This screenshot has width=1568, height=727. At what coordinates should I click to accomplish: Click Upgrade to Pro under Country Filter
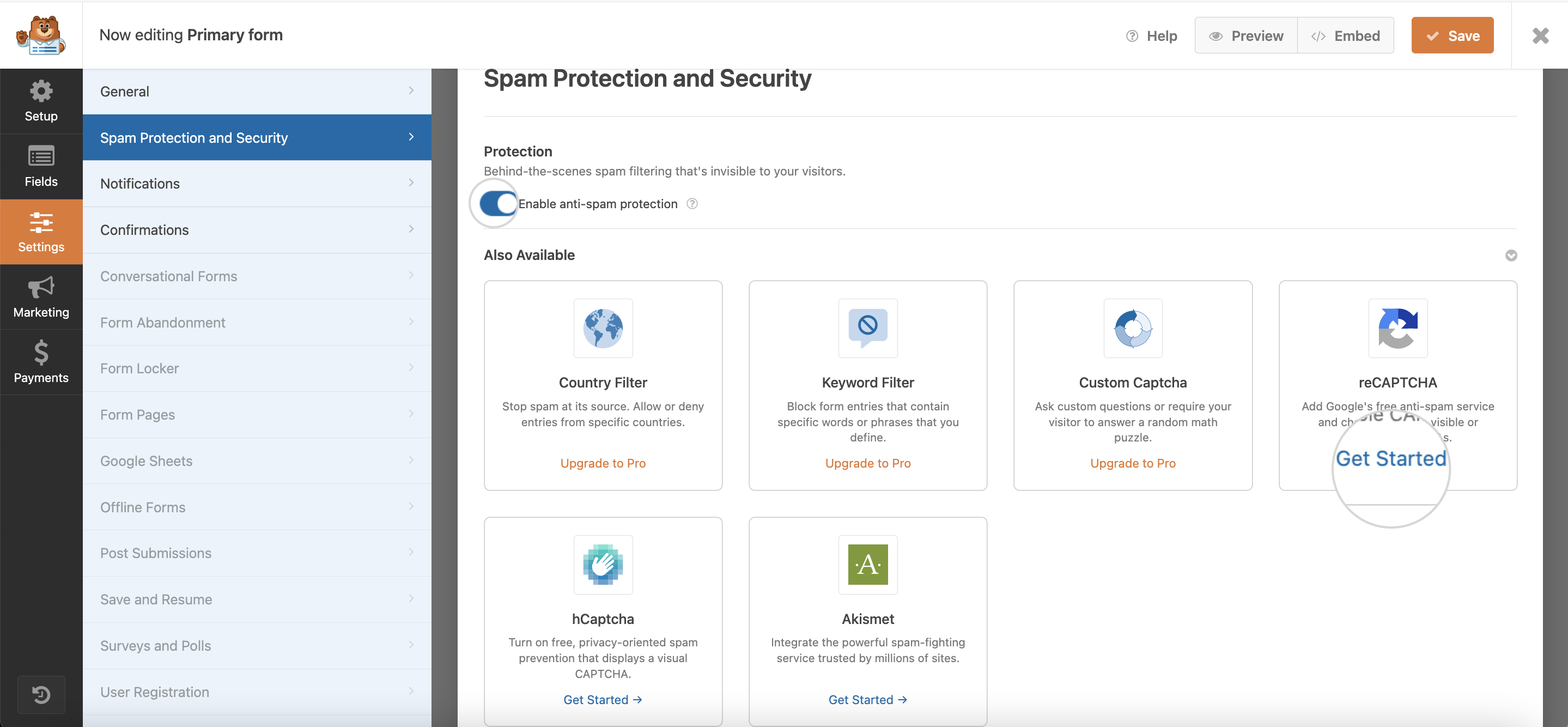603,463
